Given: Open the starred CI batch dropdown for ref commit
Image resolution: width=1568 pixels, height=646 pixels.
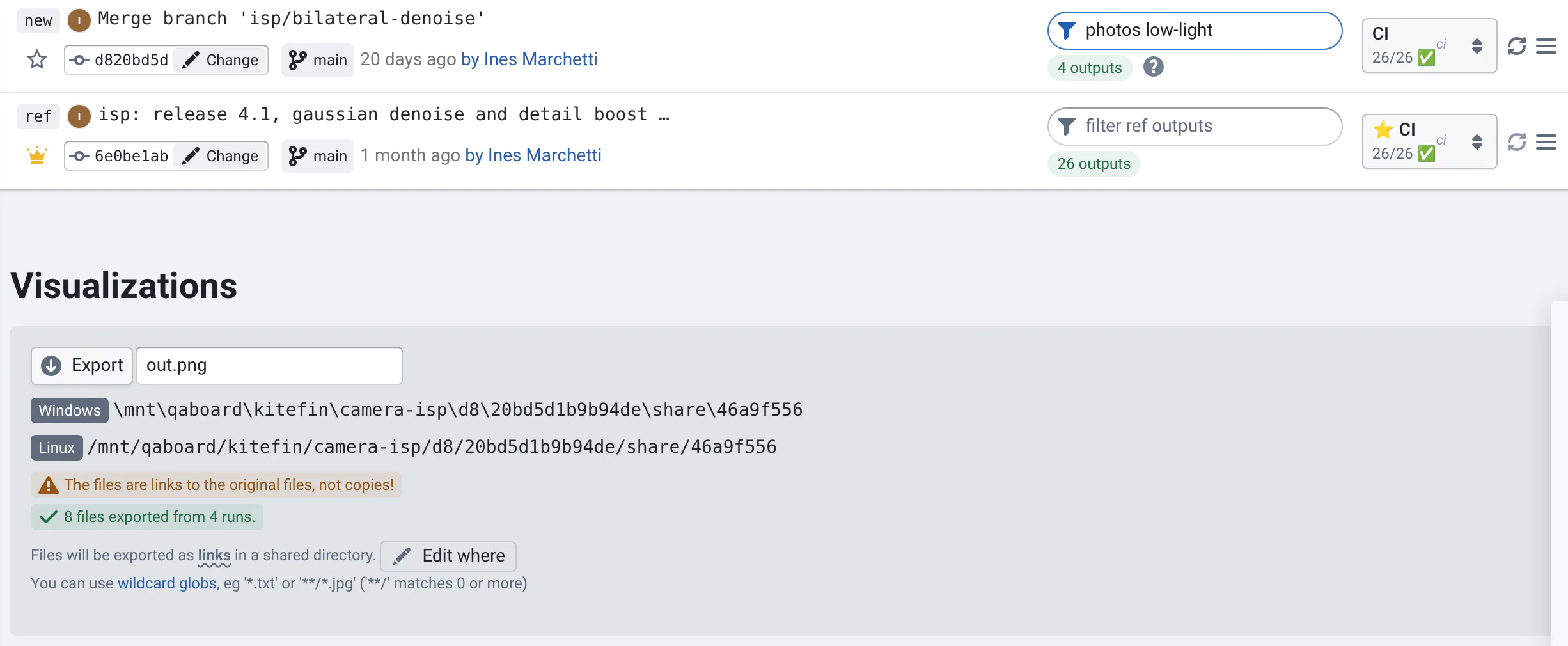Looking at the screenshot, I should pyautogui.click(x=1429, y=141).
